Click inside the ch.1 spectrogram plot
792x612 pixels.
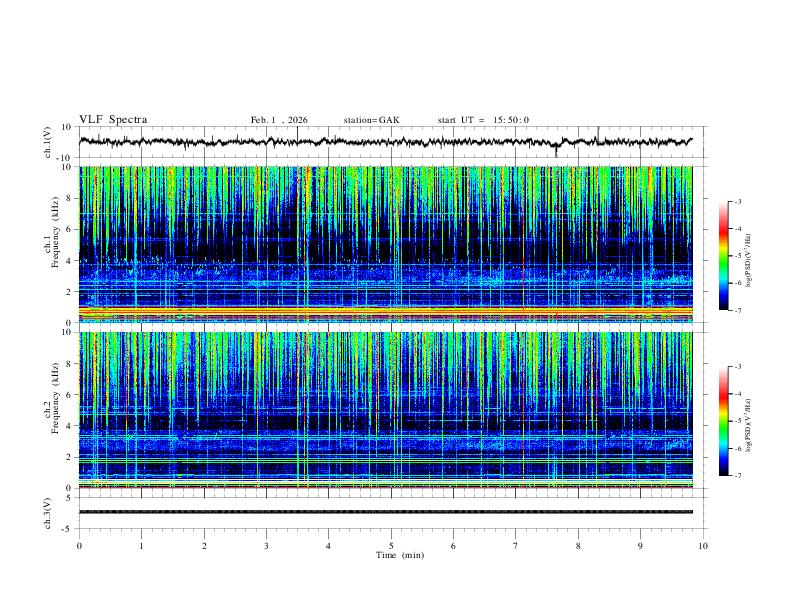point(385,244)
